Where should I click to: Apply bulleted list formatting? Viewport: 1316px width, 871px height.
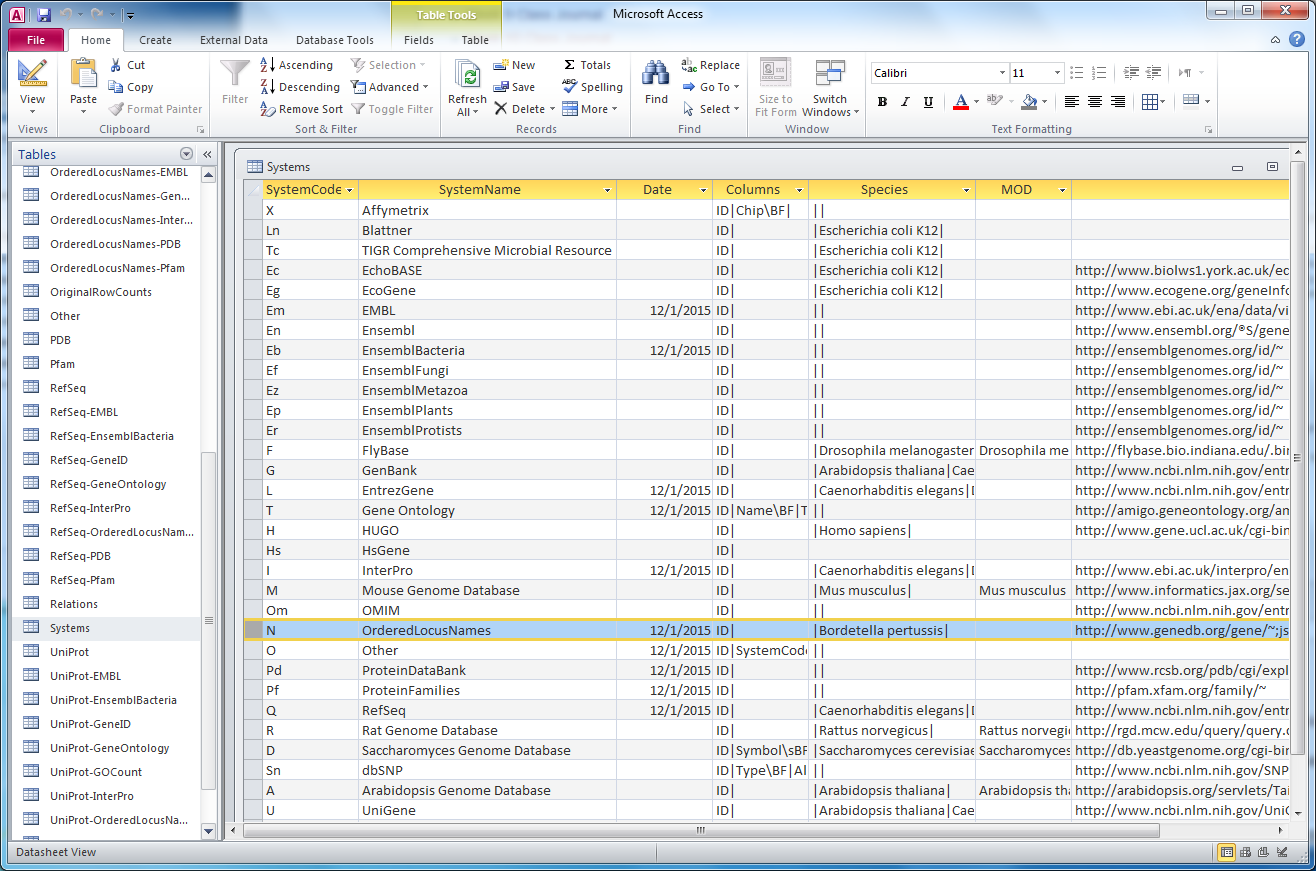[x=1076, y=73]
